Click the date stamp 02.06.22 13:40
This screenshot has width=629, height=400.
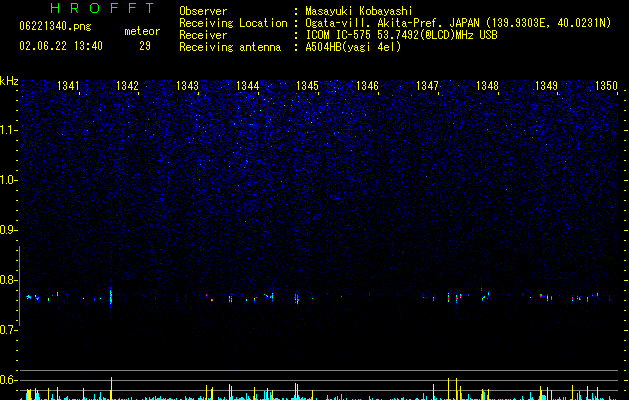coord(61,46)
